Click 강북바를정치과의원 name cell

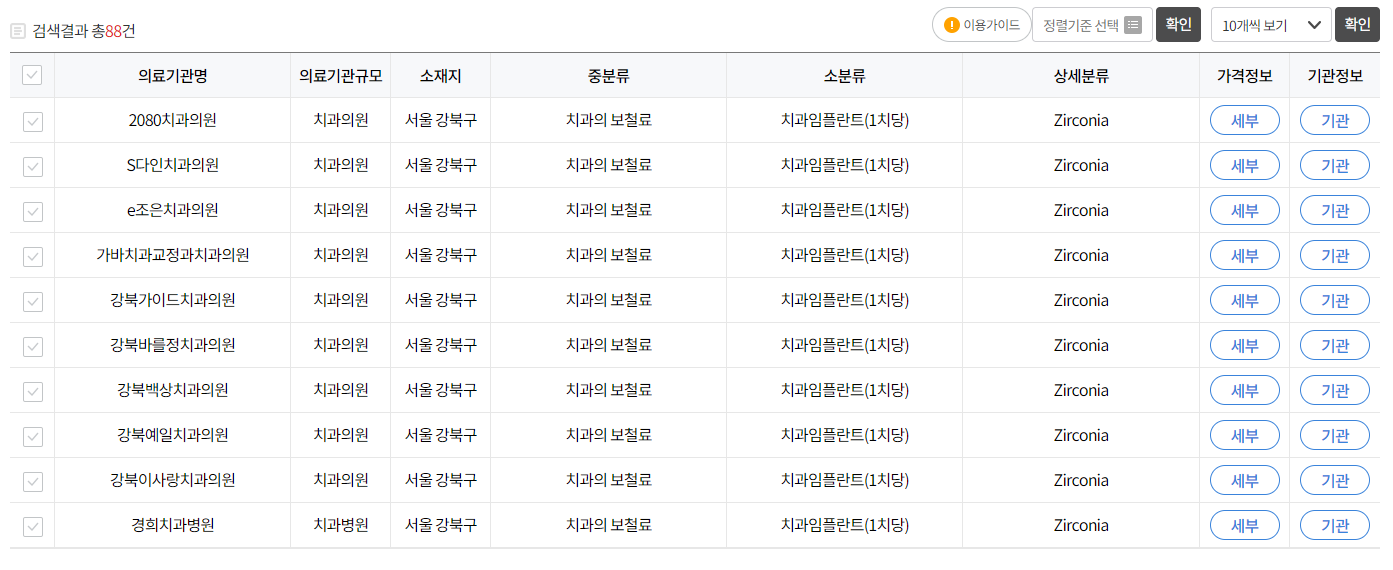click(x=173, y=346)
